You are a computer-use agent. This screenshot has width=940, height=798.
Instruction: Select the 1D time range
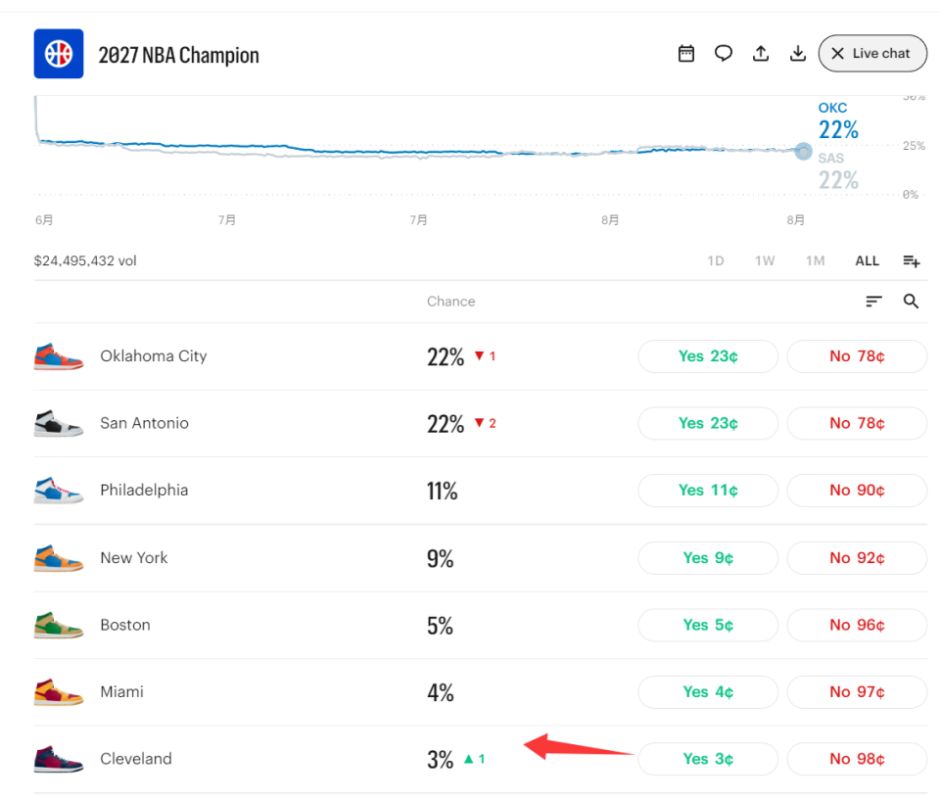716,261
